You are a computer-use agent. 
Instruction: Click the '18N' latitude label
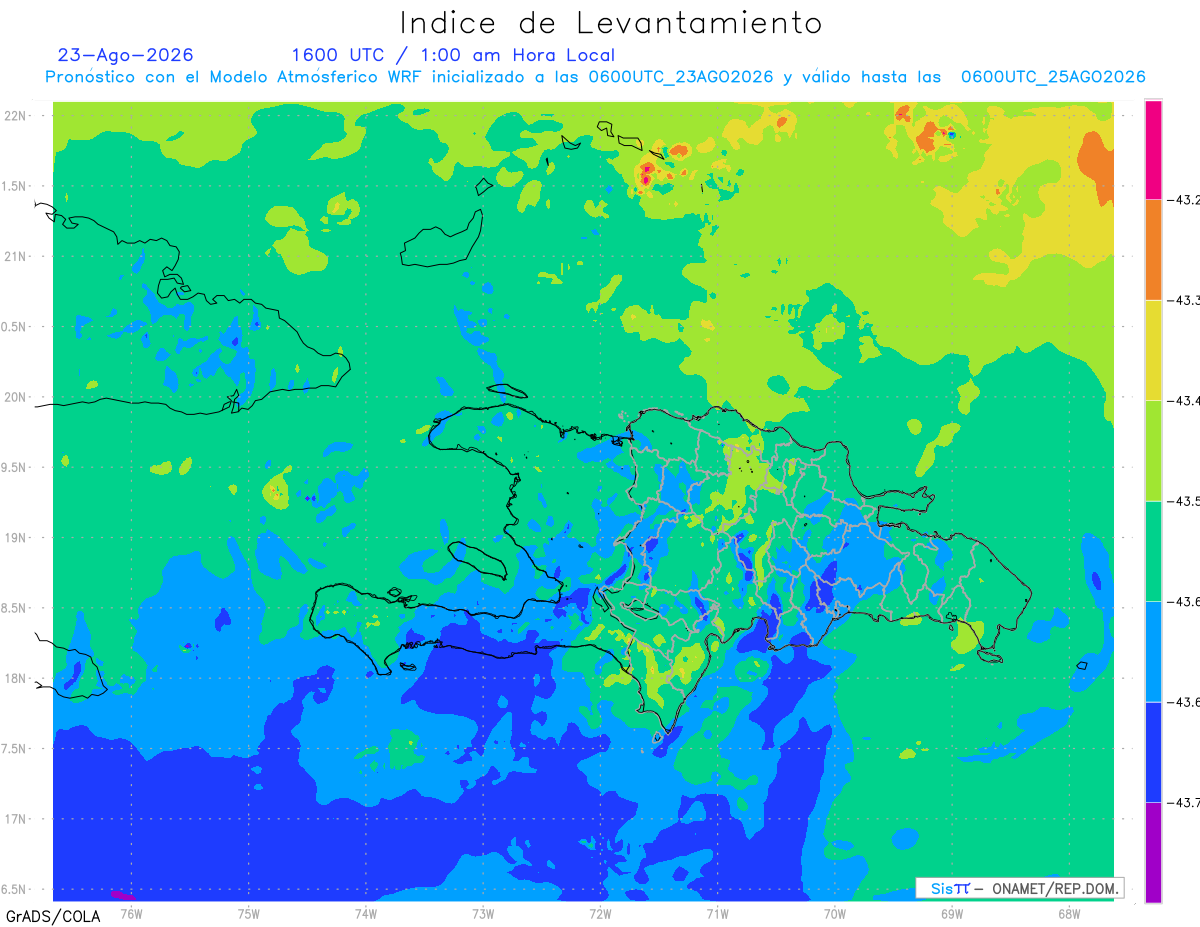[x=17, y=678]
